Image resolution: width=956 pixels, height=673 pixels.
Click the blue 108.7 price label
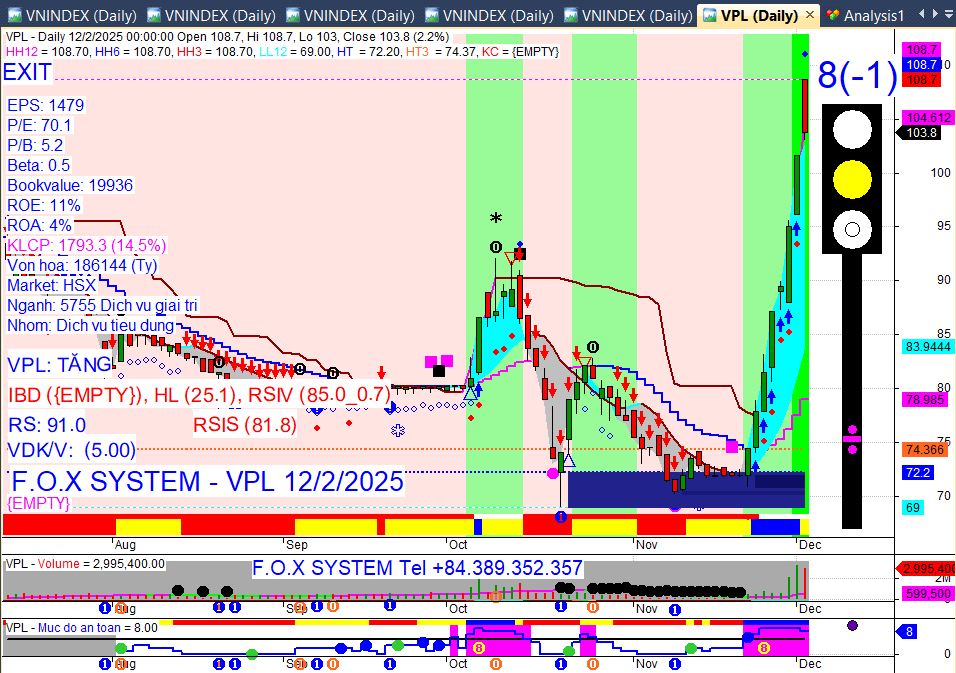(x=921, y=65)
